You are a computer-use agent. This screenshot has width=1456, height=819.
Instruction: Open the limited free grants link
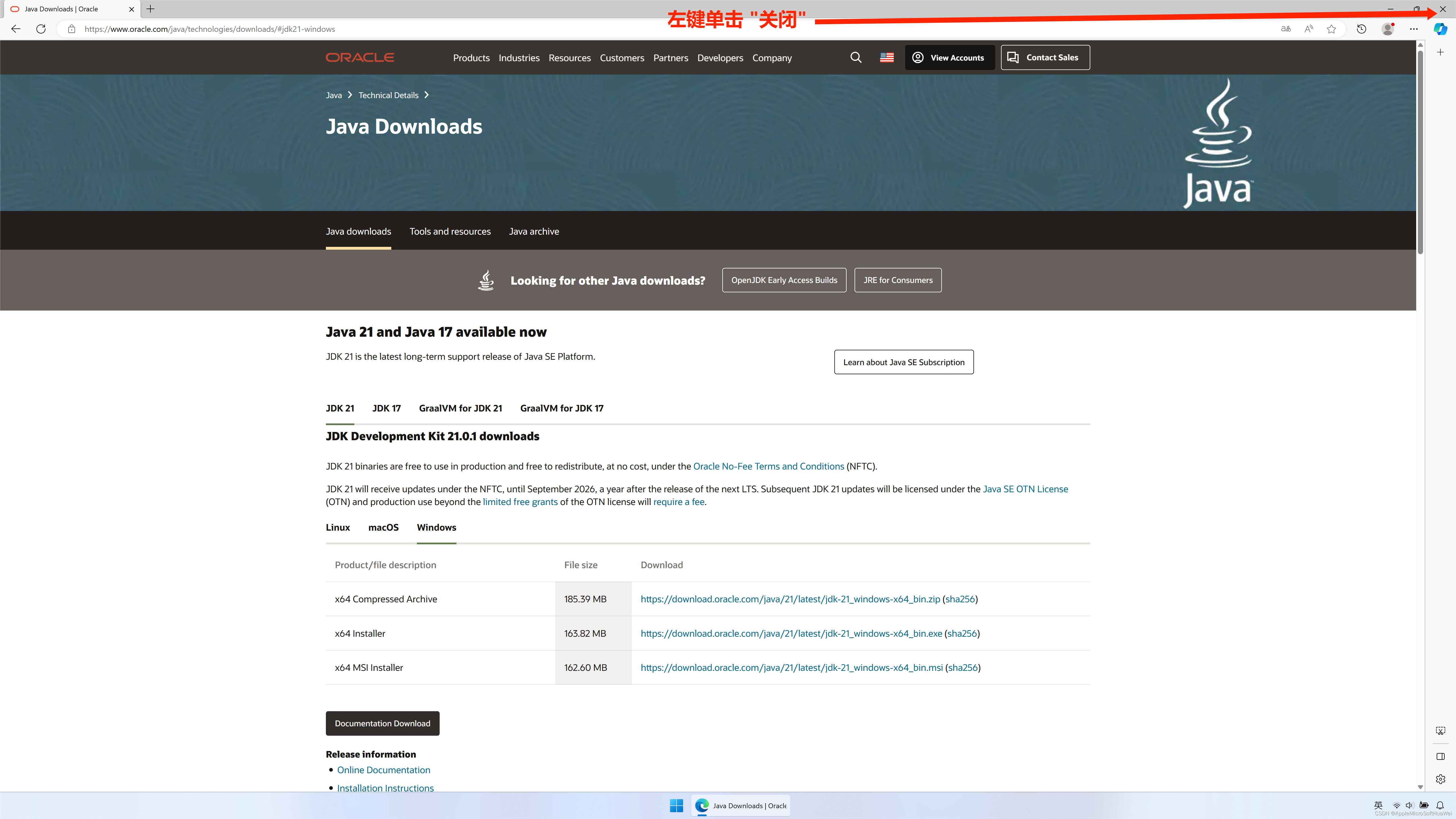click(520, 502)
